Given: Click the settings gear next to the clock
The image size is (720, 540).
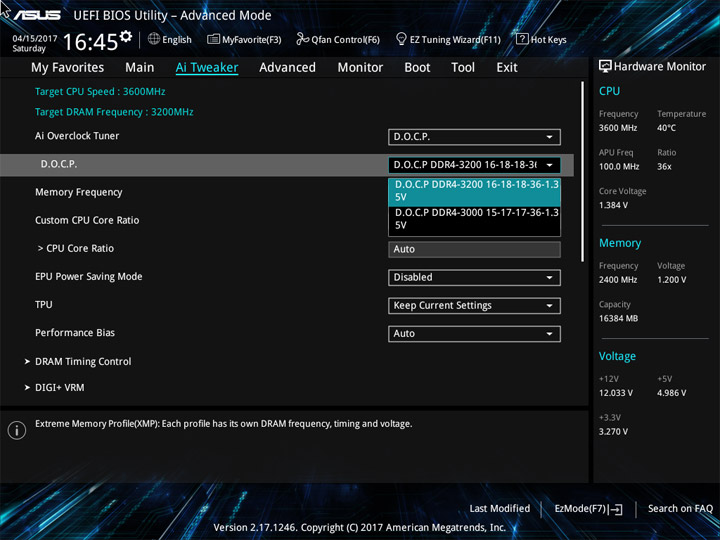Looking at the screenshot, I should pyautogui.click(x=125, y=36).
